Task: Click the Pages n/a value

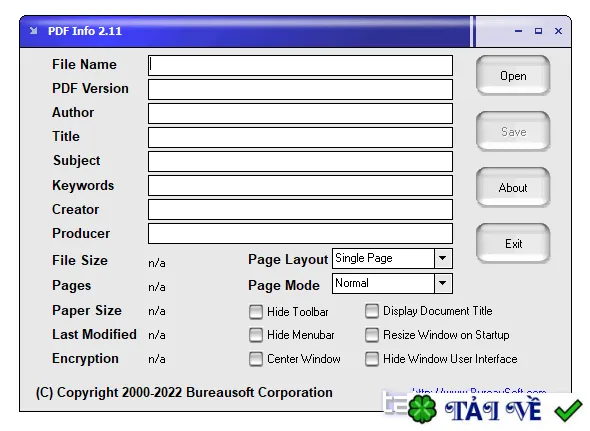Action: [157, 287]
